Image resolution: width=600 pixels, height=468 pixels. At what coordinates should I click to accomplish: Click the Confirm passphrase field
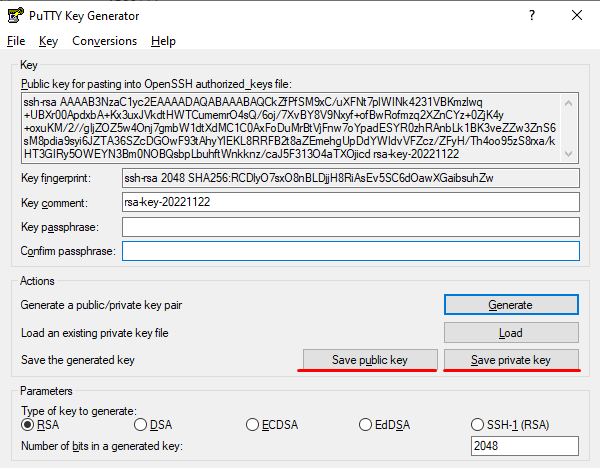point(350,251)
